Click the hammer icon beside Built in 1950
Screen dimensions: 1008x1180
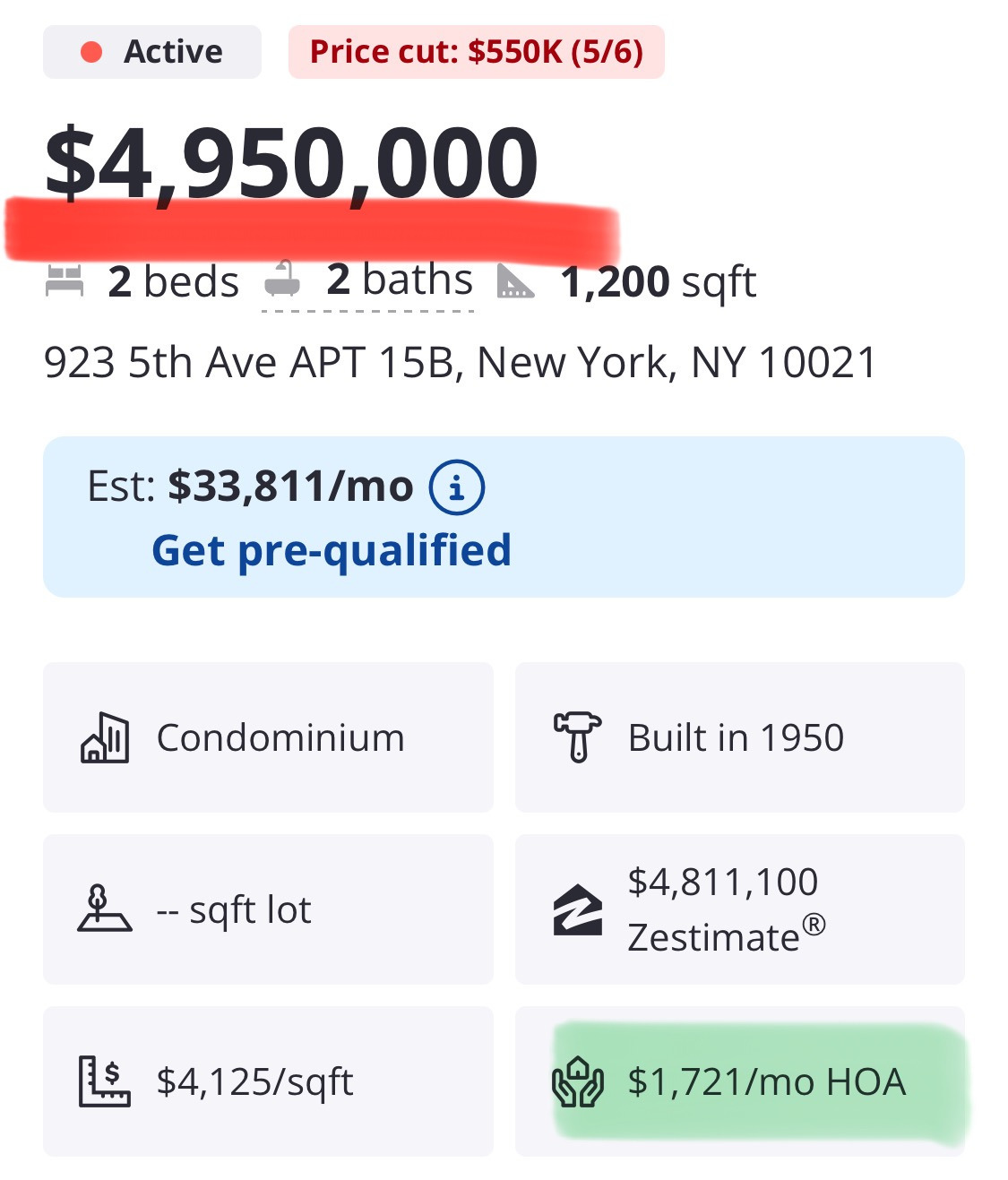(577, 736)
